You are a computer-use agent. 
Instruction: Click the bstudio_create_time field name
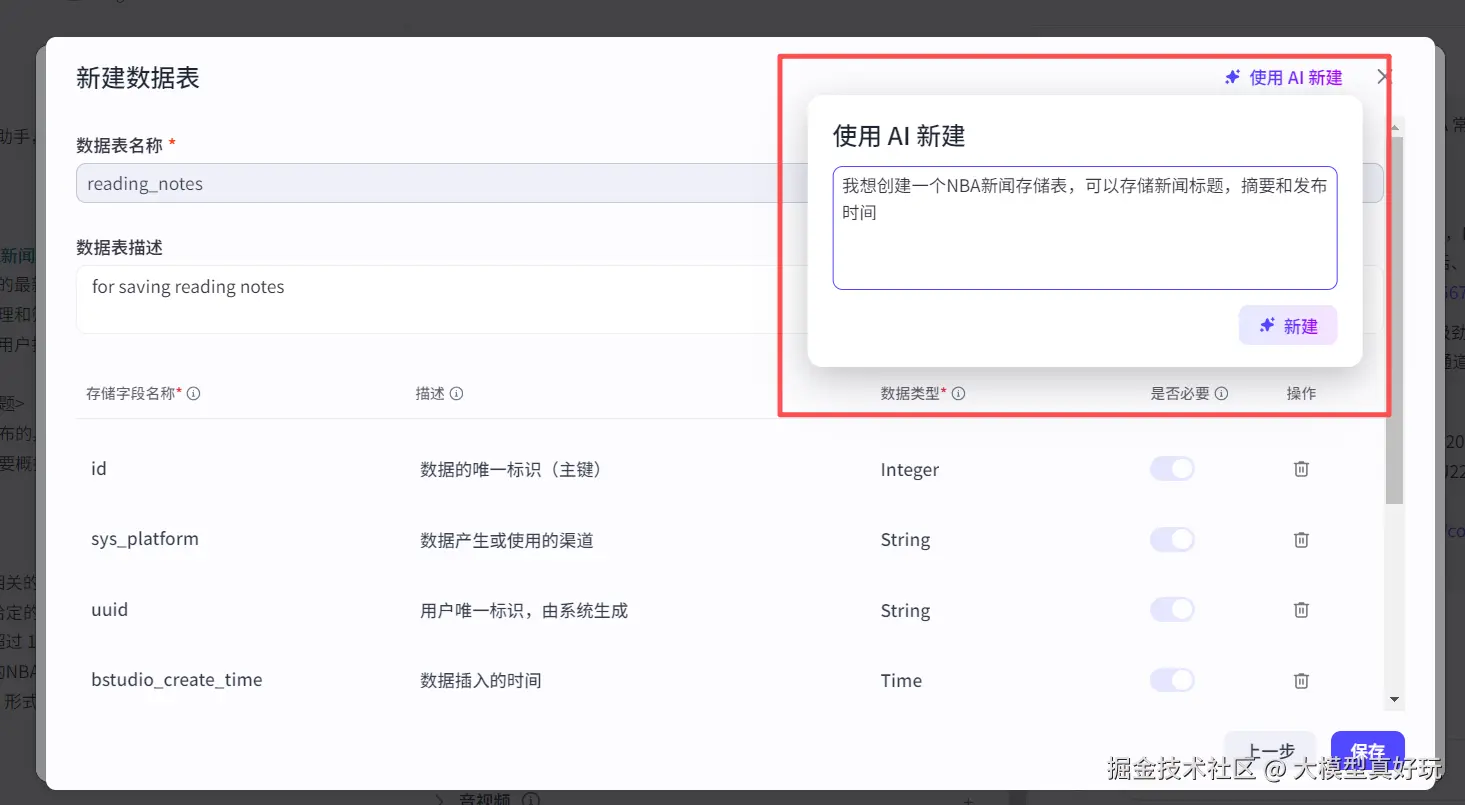(x=177, y=680)
